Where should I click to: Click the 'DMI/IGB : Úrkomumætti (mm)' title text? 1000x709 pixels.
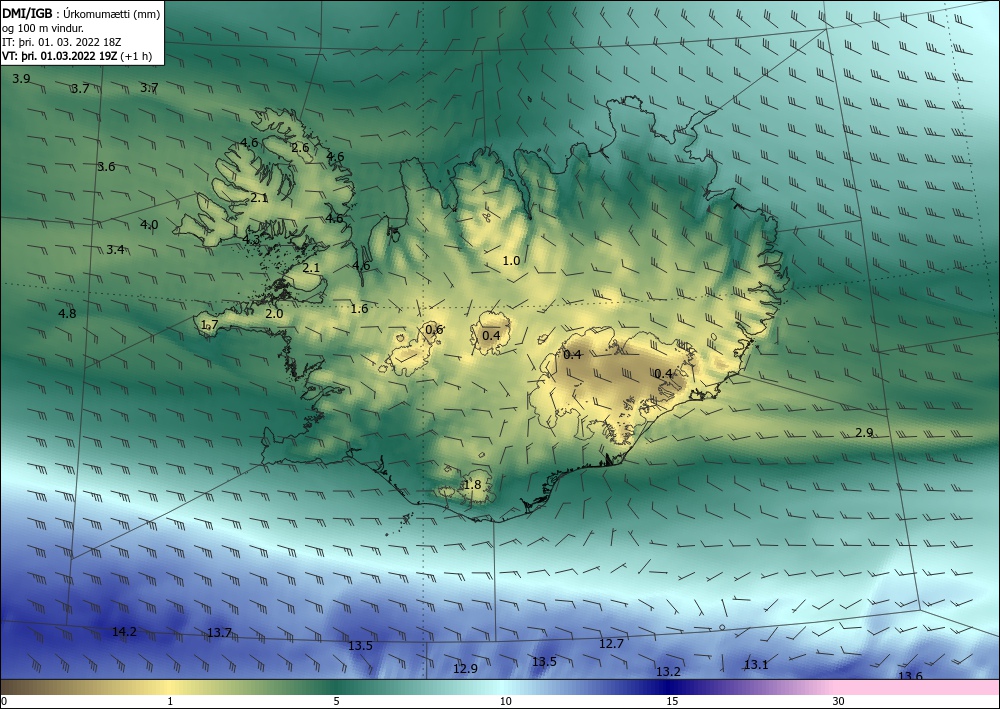[81, 14]
